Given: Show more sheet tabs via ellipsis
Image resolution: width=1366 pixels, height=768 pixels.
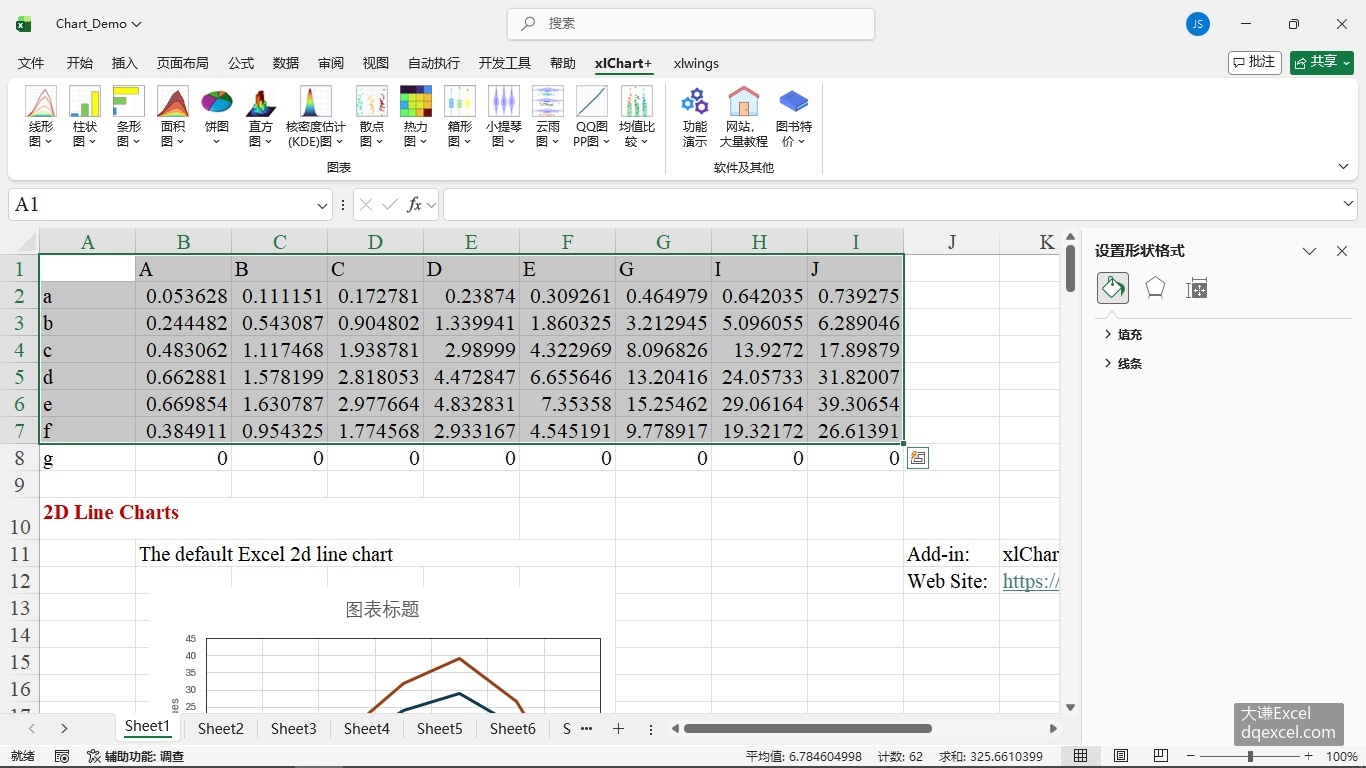Looking at the screenshot, I should tap(586, 729).
